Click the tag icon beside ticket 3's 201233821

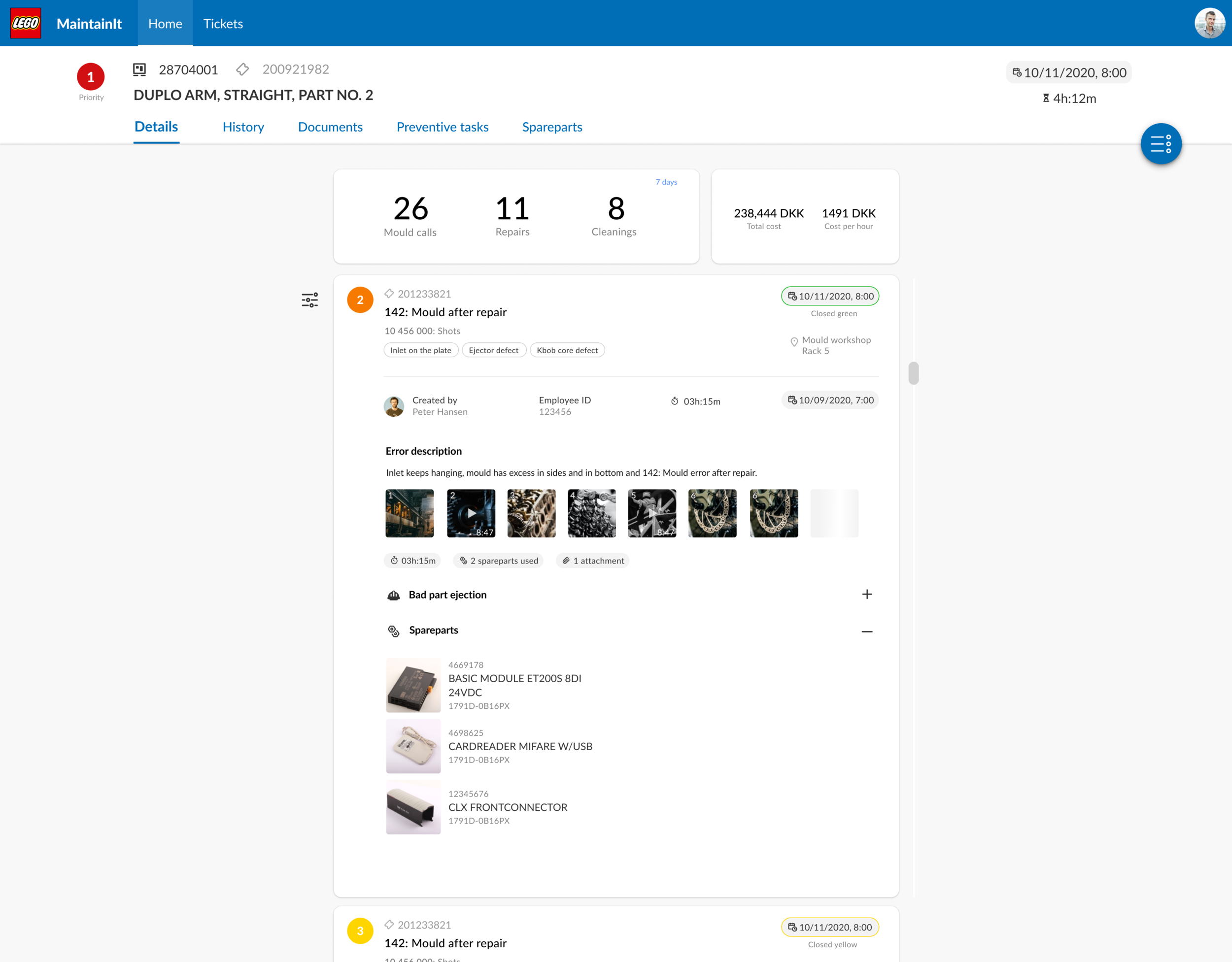pyautogui.click(x=389, y=924)
